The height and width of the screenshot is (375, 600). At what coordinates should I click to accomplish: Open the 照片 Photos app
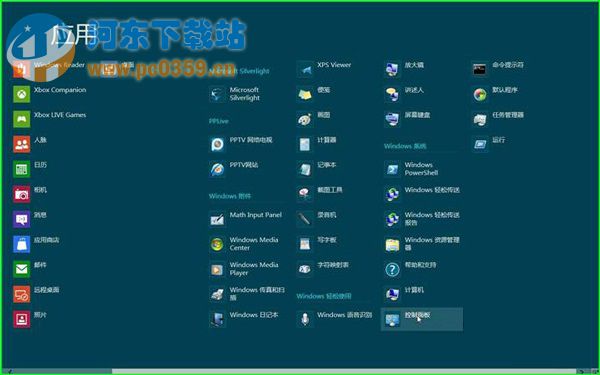(x=30, y=319)
